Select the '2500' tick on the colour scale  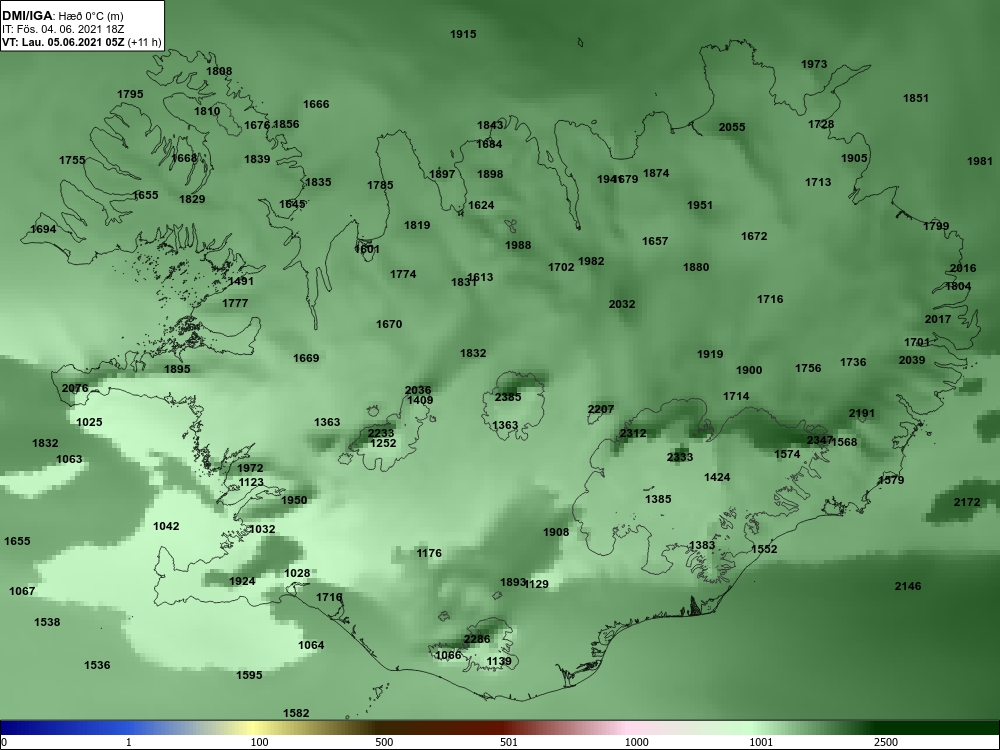[x=886, y=742]
